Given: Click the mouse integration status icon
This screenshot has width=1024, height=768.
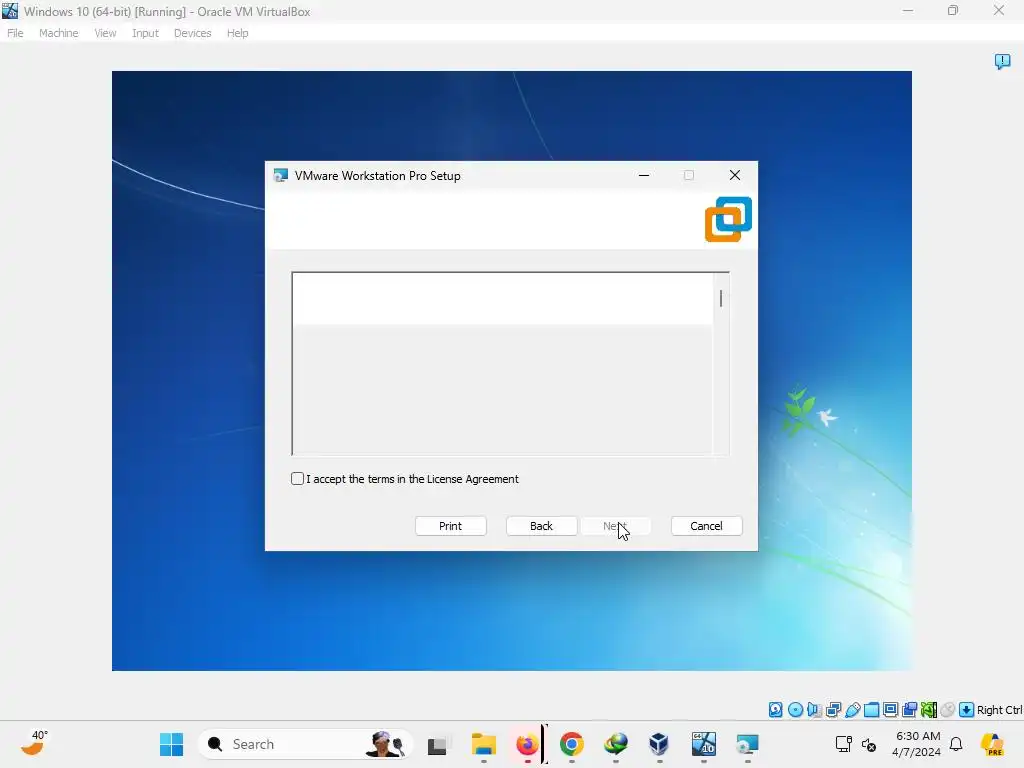Looking at the screenshot, I should tap(948, 710).
